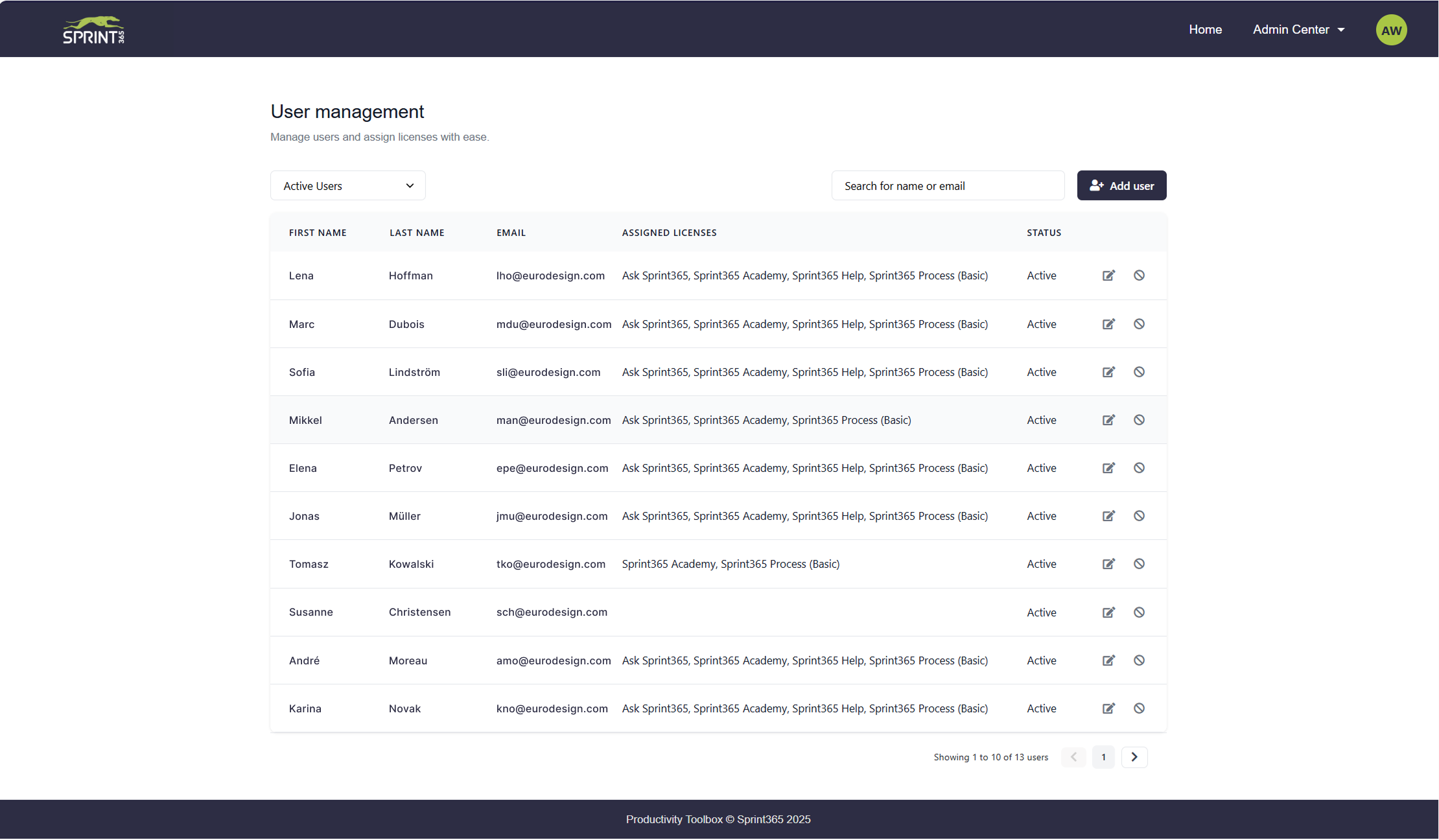Edit user Jonas Müller
The height and width of the screenshot is (840, 1439).
(1108, 516)
